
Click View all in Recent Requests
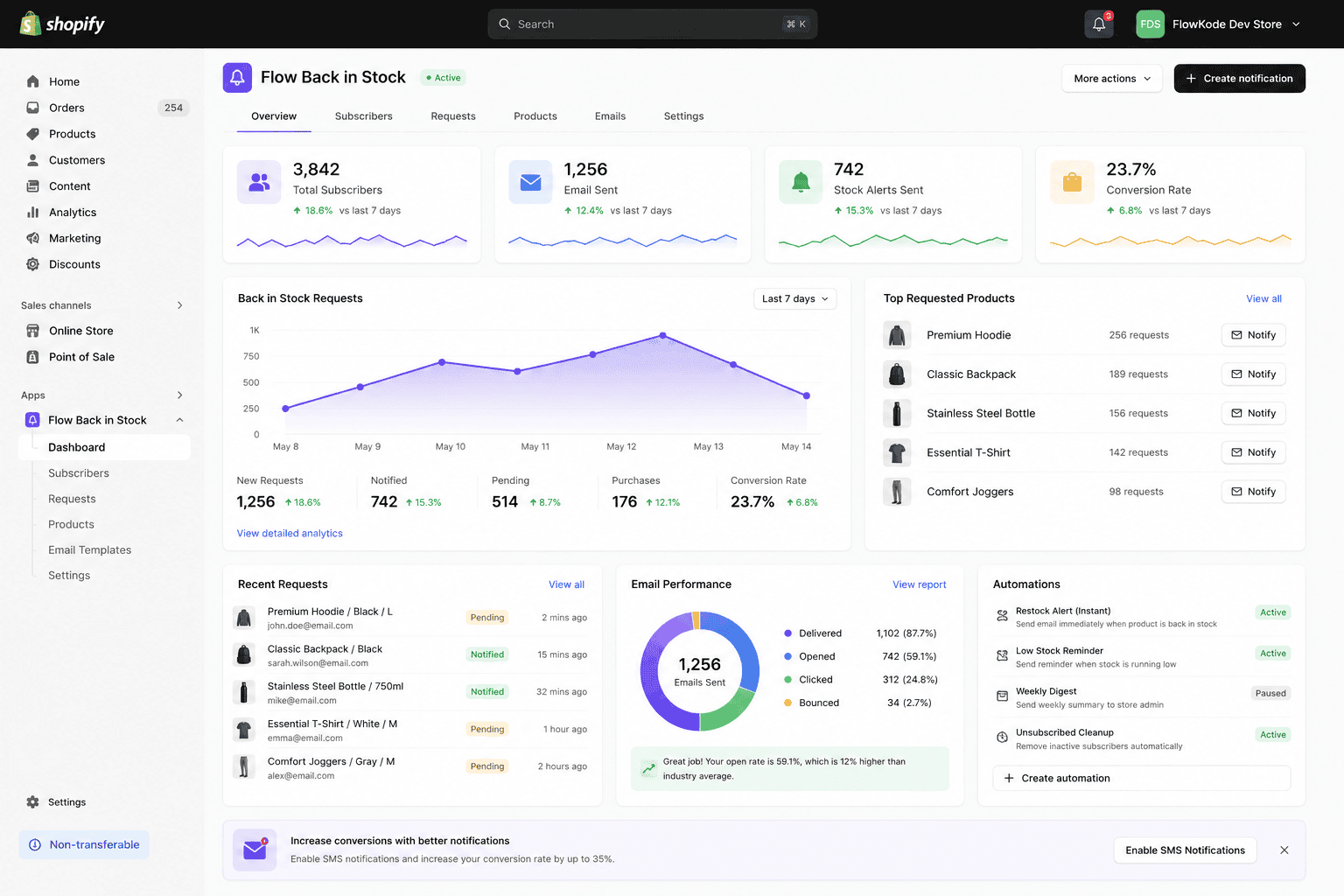pyautogui.click(x=567, y=584)
